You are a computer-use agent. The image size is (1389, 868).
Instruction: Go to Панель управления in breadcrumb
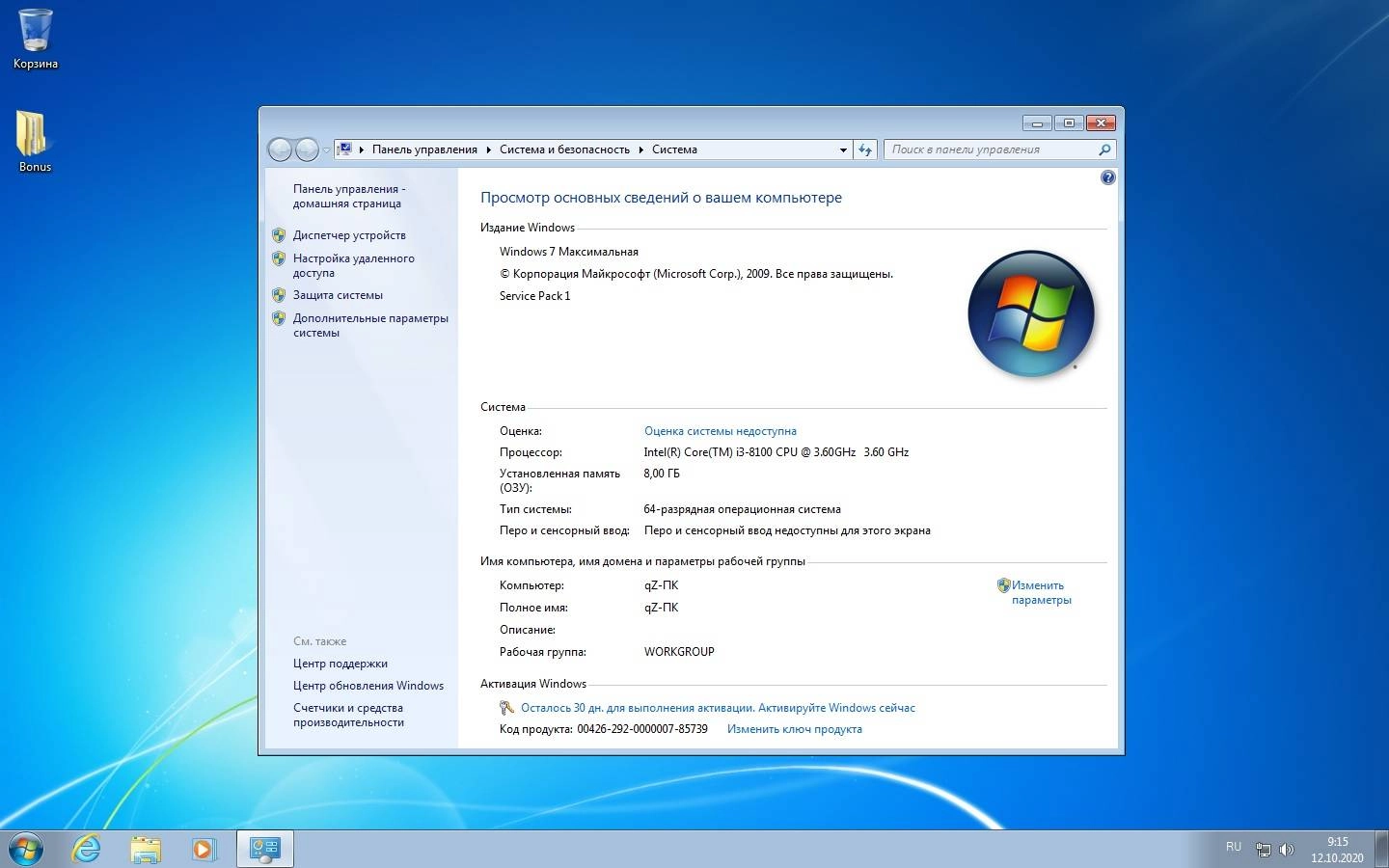click(424, 149)
